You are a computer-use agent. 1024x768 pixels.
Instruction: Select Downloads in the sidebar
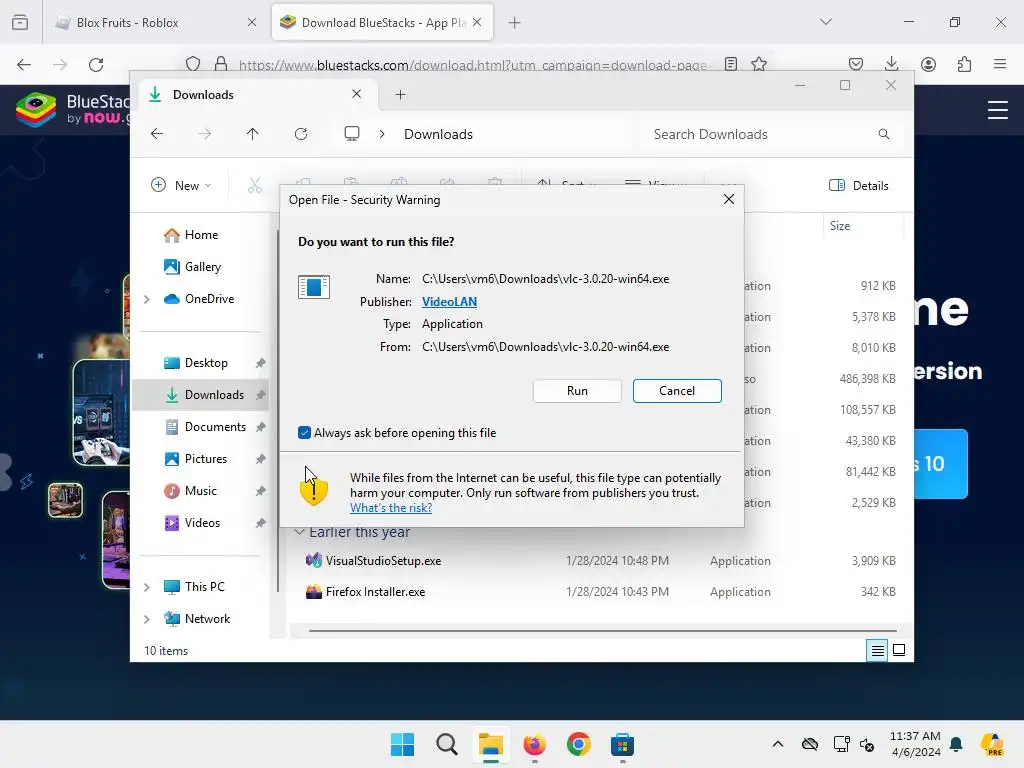tap(200, 394)
